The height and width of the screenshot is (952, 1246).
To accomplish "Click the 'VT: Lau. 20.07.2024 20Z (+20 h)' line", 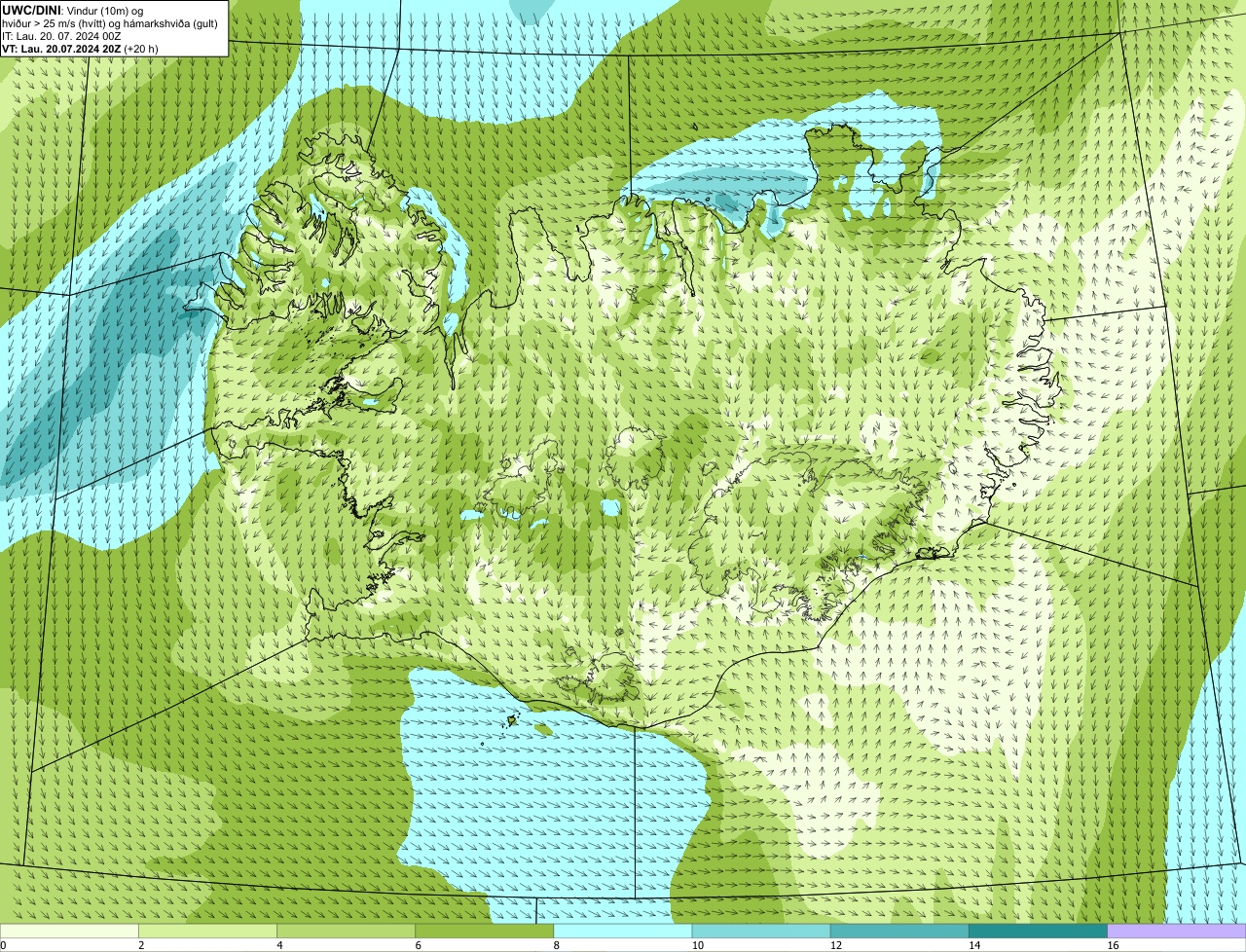I will pyautogui.click(x=80, y=49).
